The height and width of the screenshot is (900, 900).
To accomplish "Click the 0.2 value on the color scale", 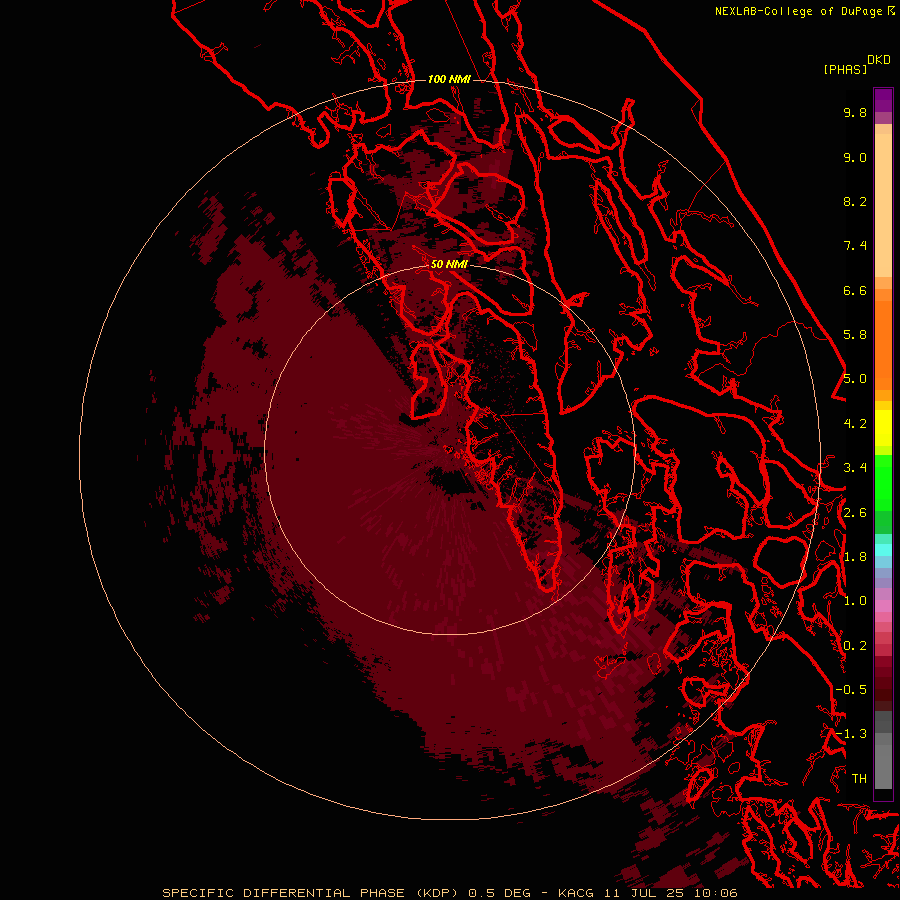I will pos(855,646).
